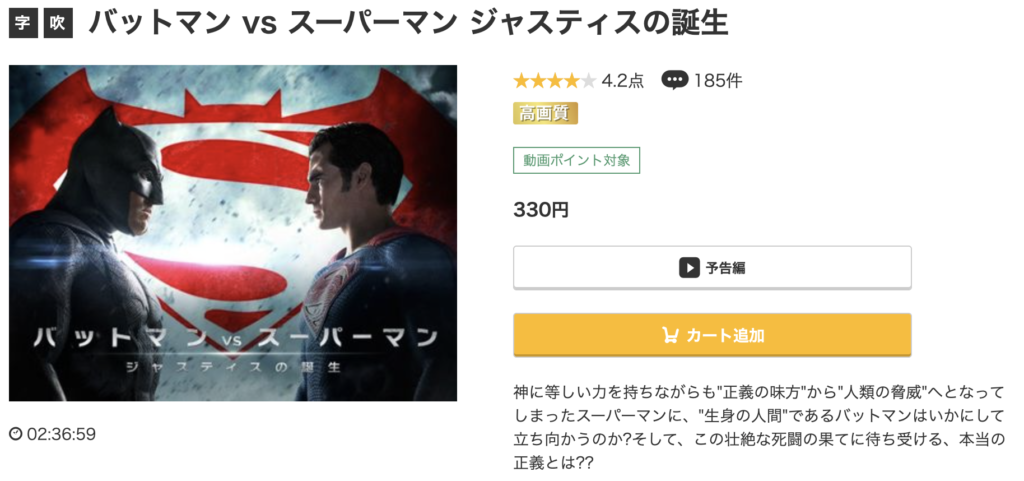Click the grey fifth star

[x=589, y=81]
